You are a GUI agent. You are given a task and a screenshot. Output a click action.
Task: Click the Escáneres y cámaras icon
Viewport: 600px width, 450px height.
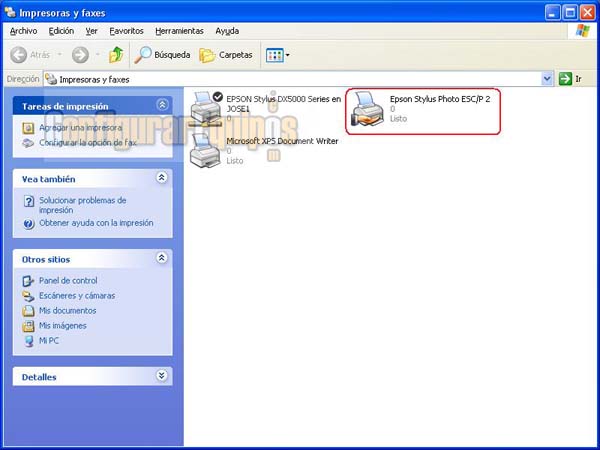[28, 296]
